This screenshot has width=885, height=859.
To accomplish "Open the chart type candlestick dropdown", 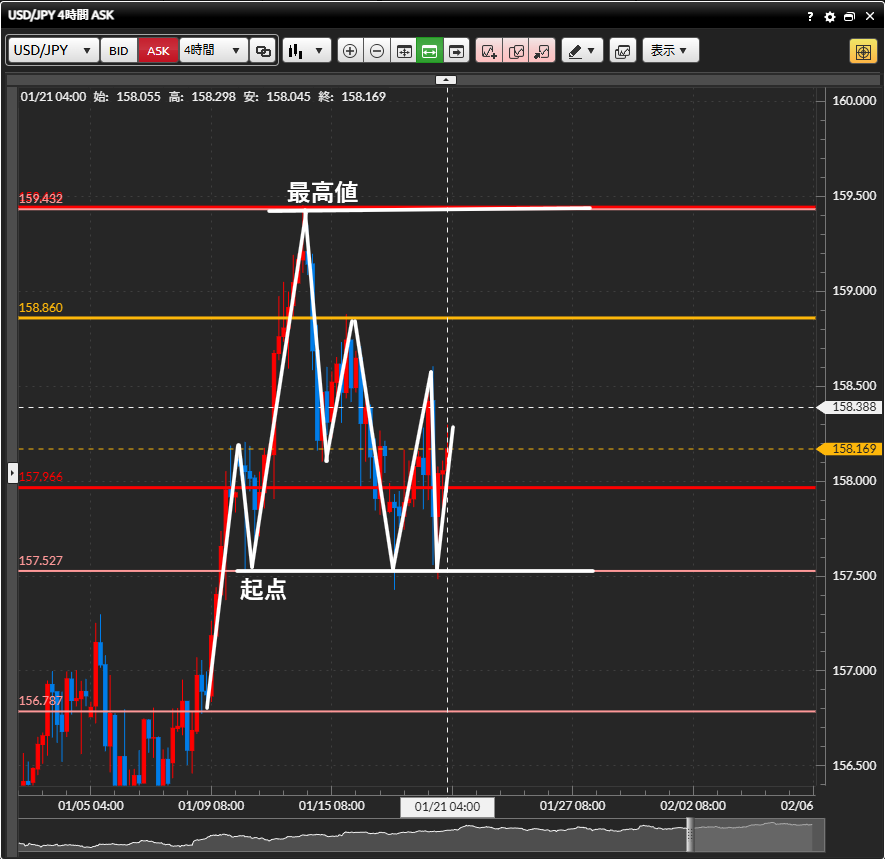I will tap(306, 51).
